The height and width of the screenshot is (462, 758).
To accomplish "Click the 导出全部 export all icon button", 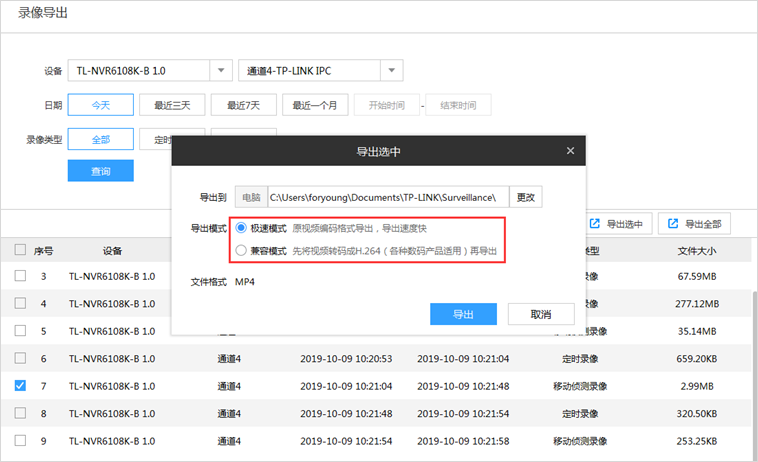I will (695, 223).
